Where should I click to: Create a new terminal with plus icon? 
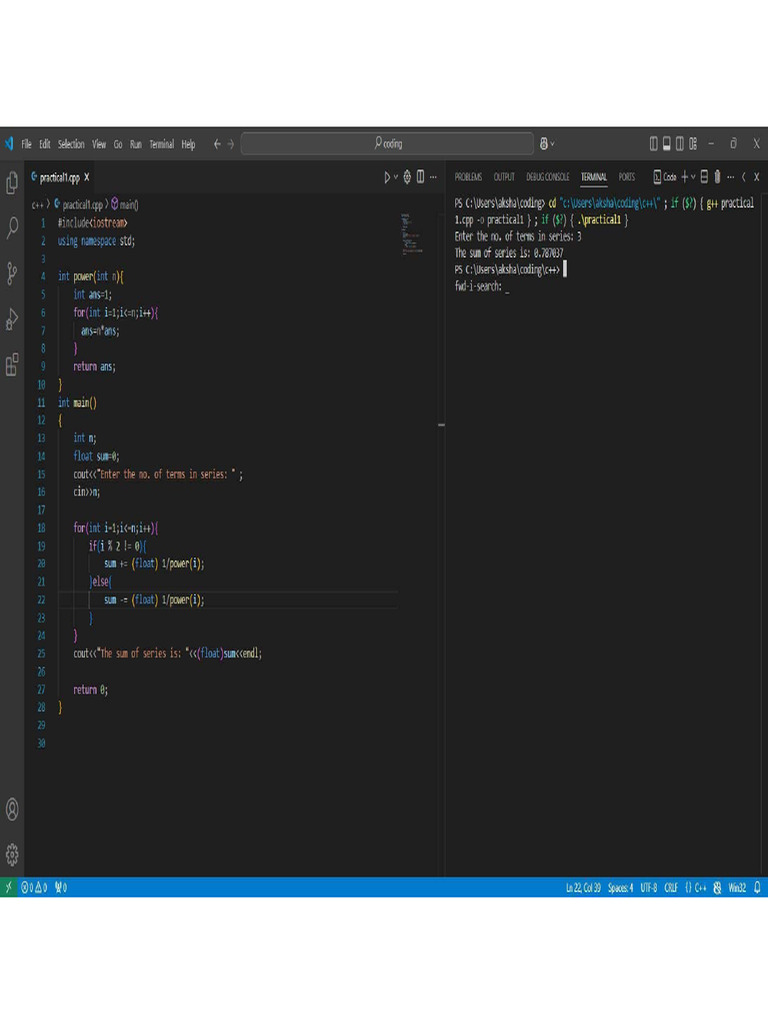[684, 177]
